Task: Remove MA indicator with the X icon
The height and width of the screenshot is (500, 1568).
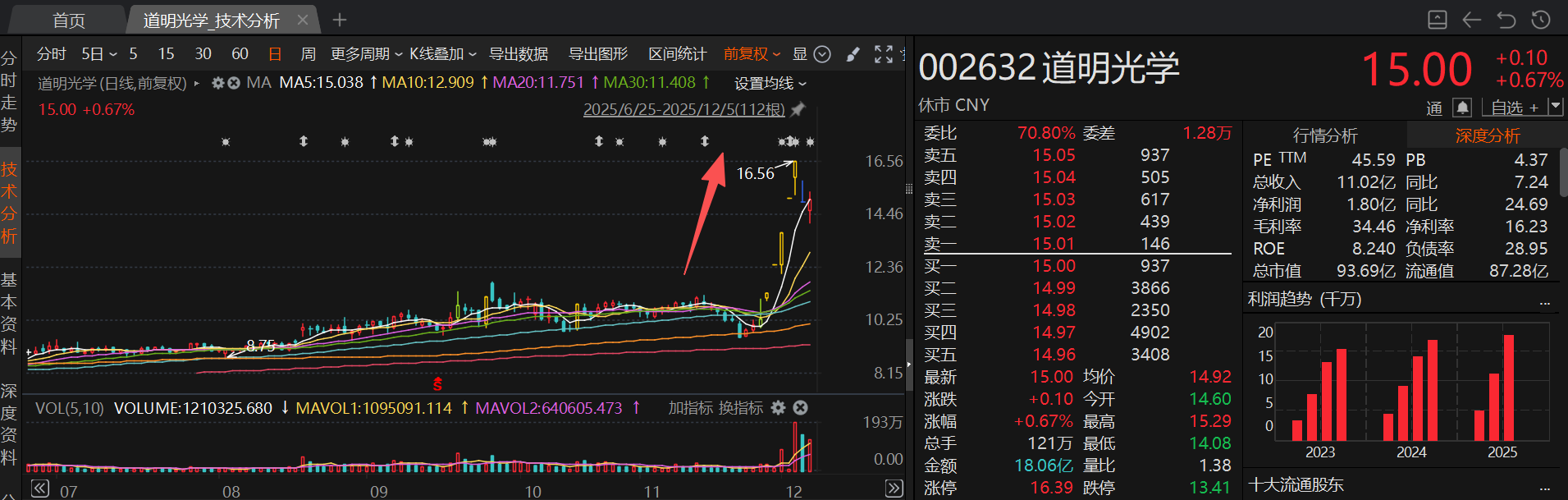Action: pos(233,83)
